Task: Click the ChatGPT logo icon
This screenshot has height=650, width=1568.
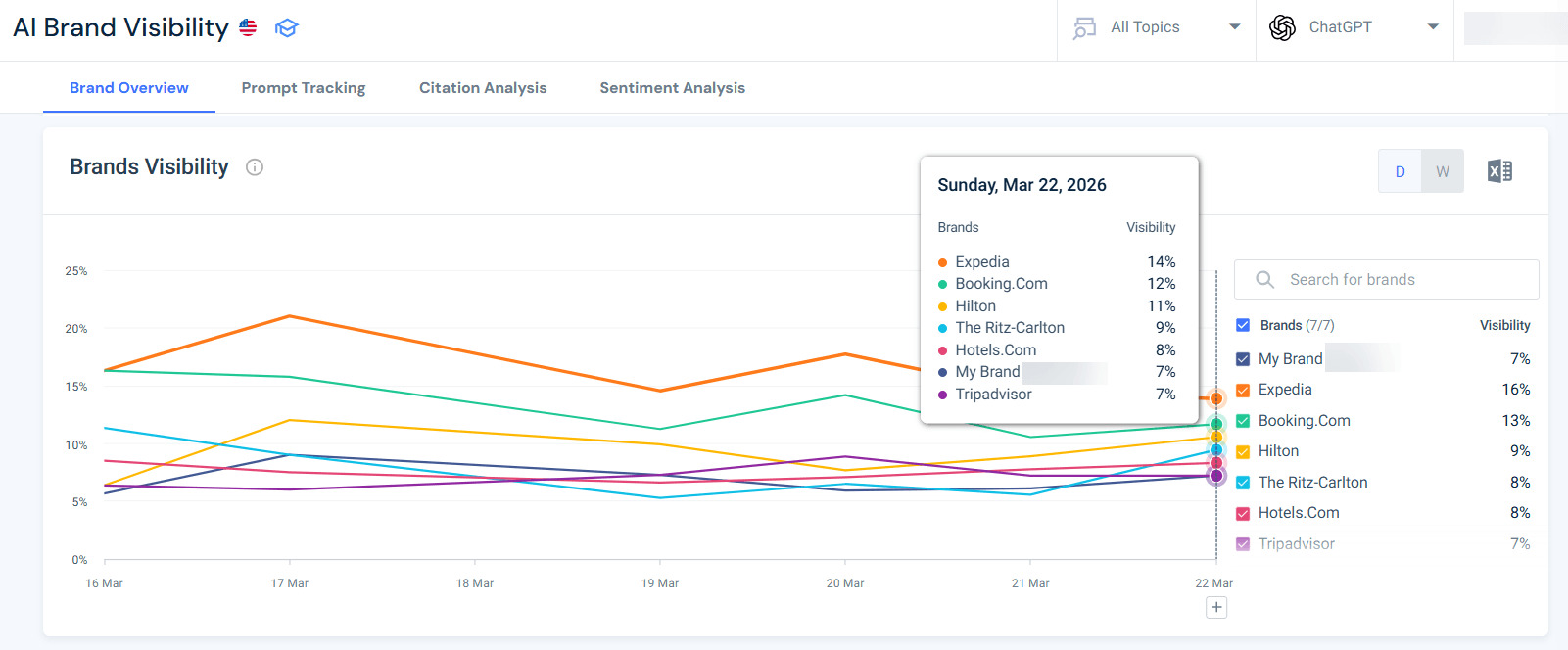Action: 1282,27
